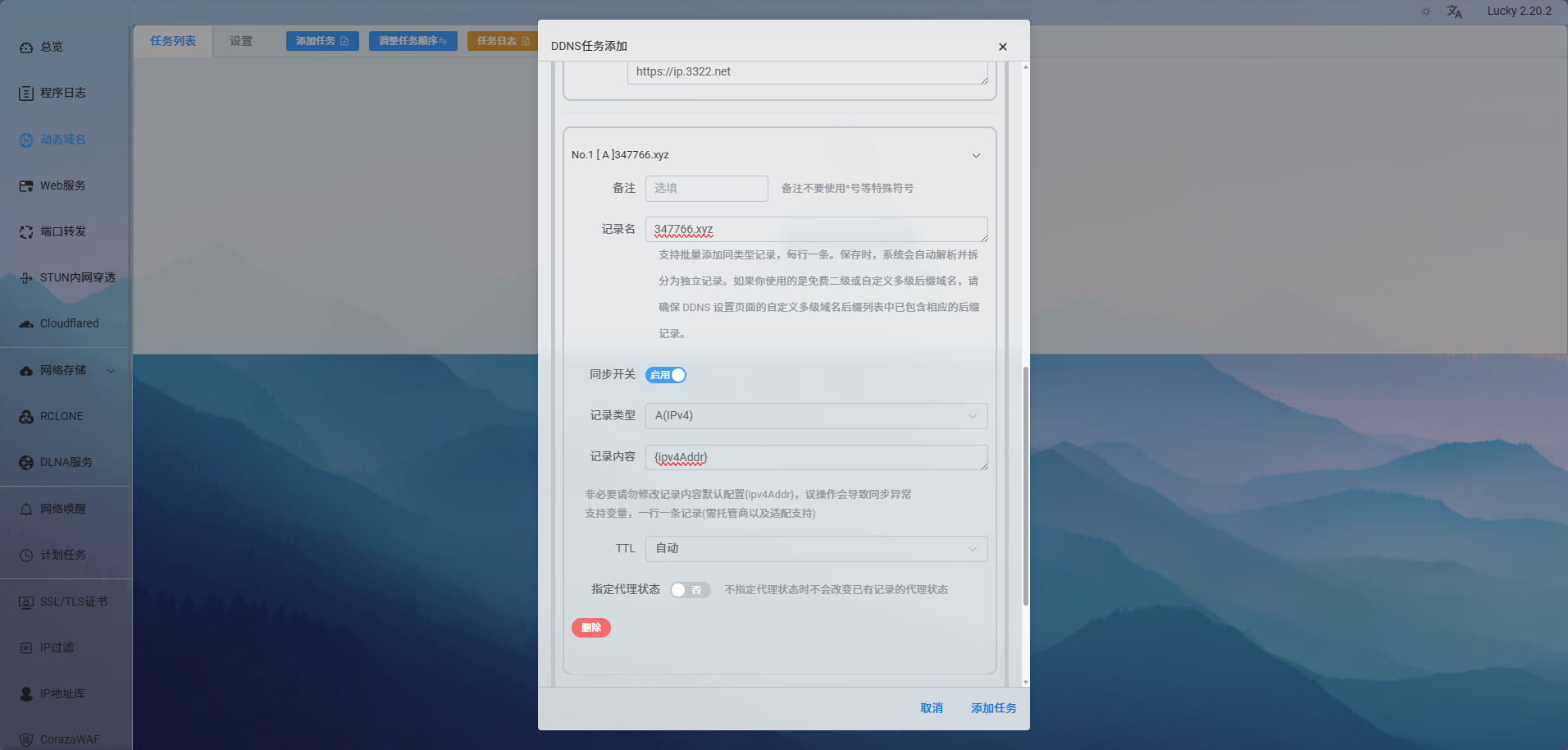
Task: Open port forwarding (端口转发) icon
Action: [x=26, y=232]
